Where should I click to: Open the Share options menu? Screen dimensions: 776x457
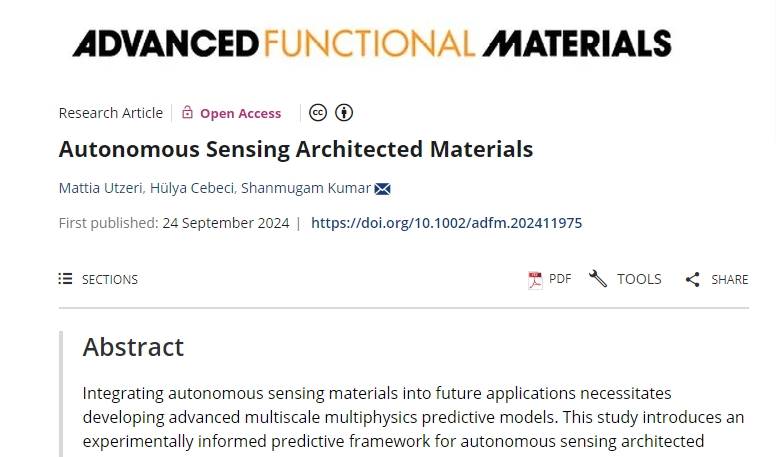point(729,280)
